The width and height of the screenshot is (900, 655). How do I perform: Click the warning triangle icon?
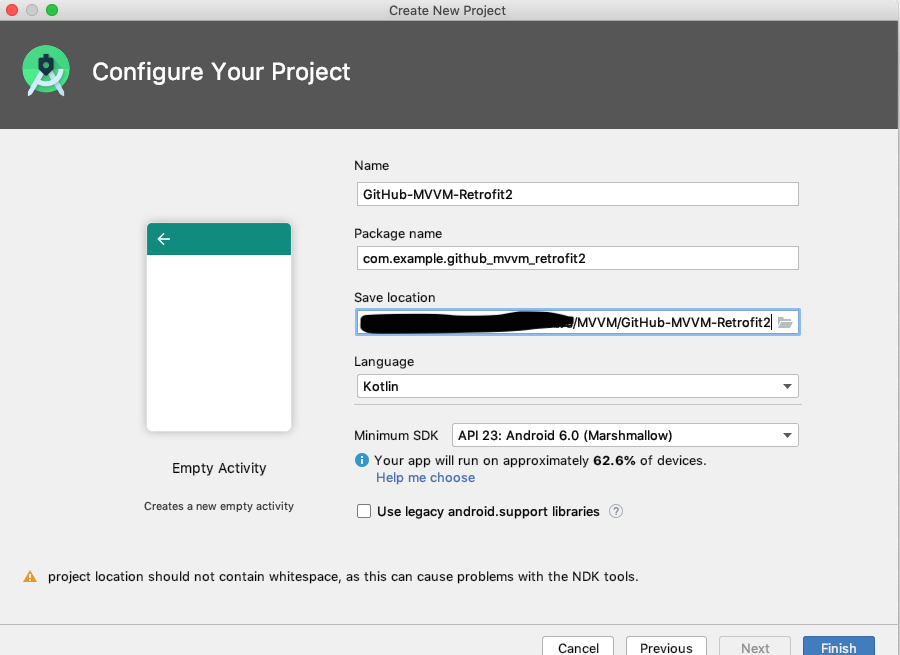(x=30, y=576)
